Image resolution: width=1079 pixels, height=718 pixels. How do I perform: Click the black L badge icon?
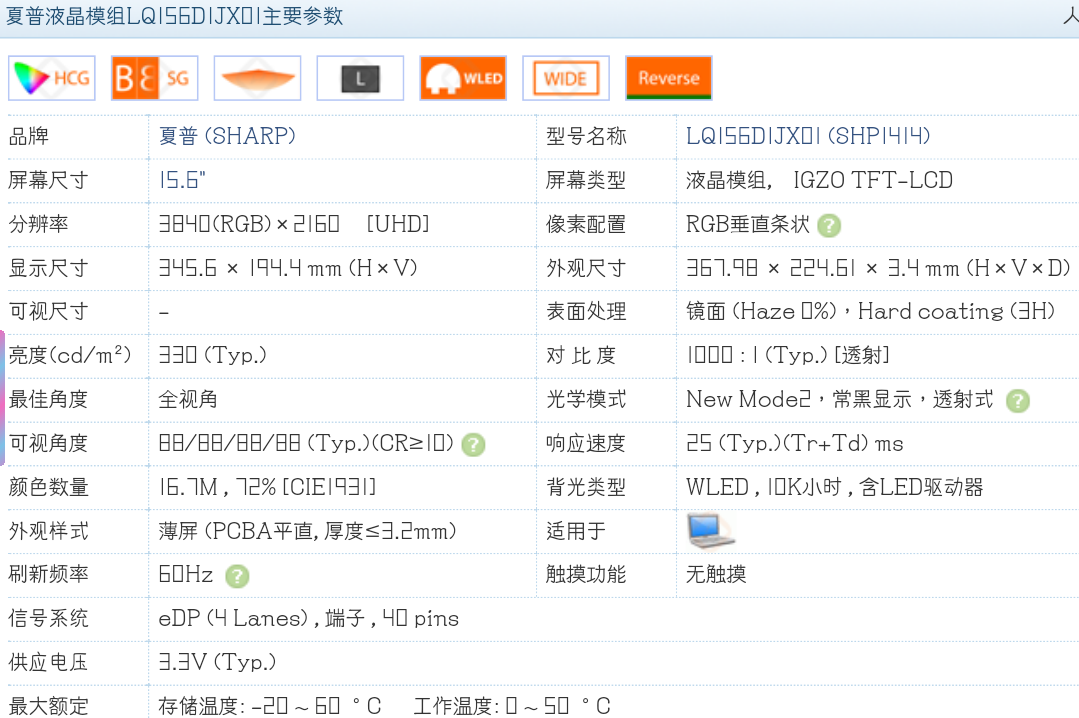pyautogui.click(x=360, y=78)
